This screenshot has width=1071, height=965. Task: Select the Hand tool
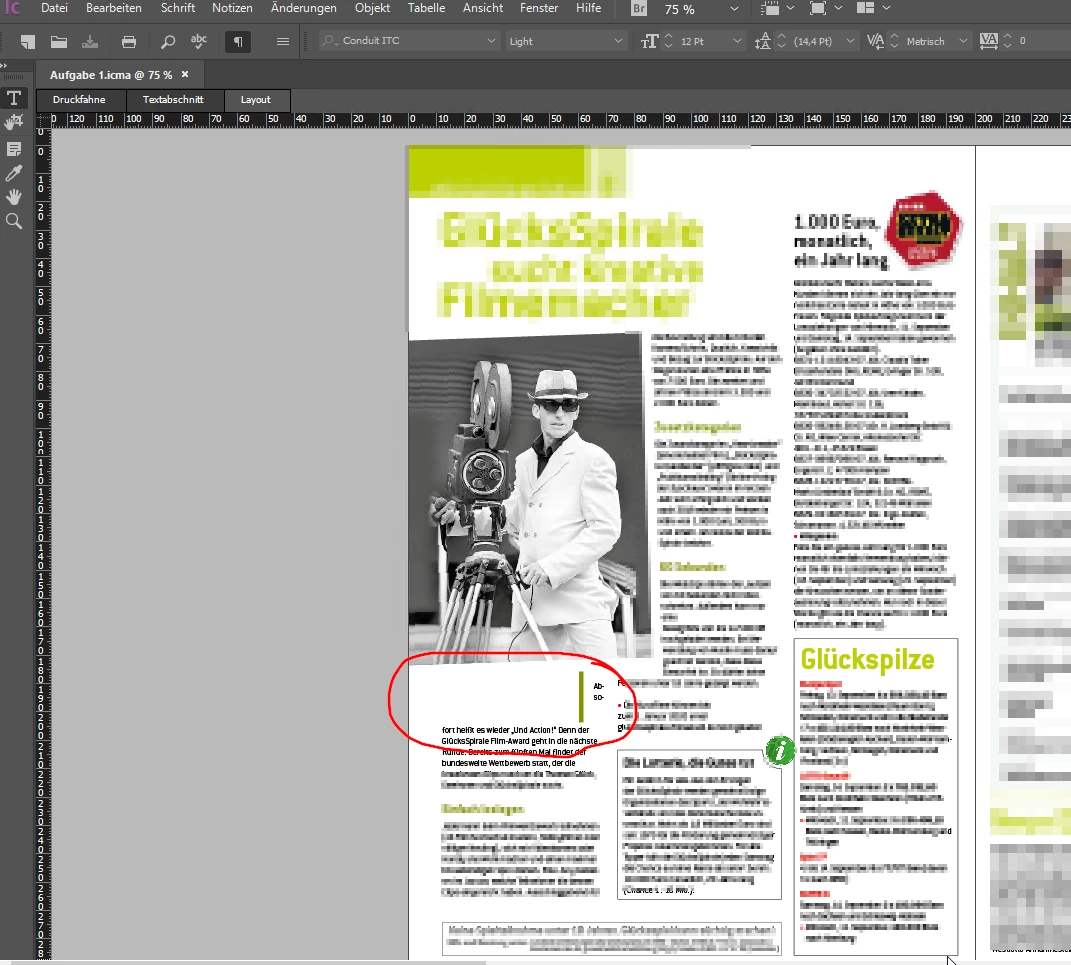pyautogui.click(x=14, y=197)
